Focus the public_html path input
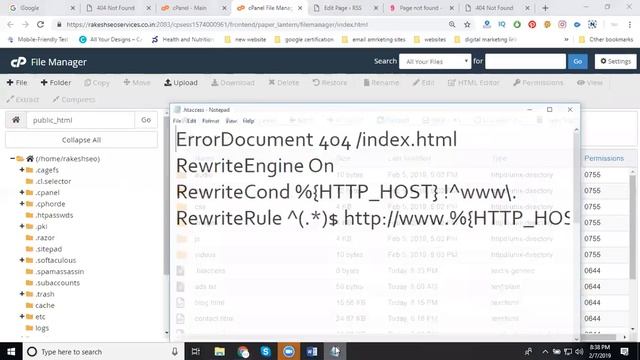This screenshot has width=640, height=360. tap(80, 120)
